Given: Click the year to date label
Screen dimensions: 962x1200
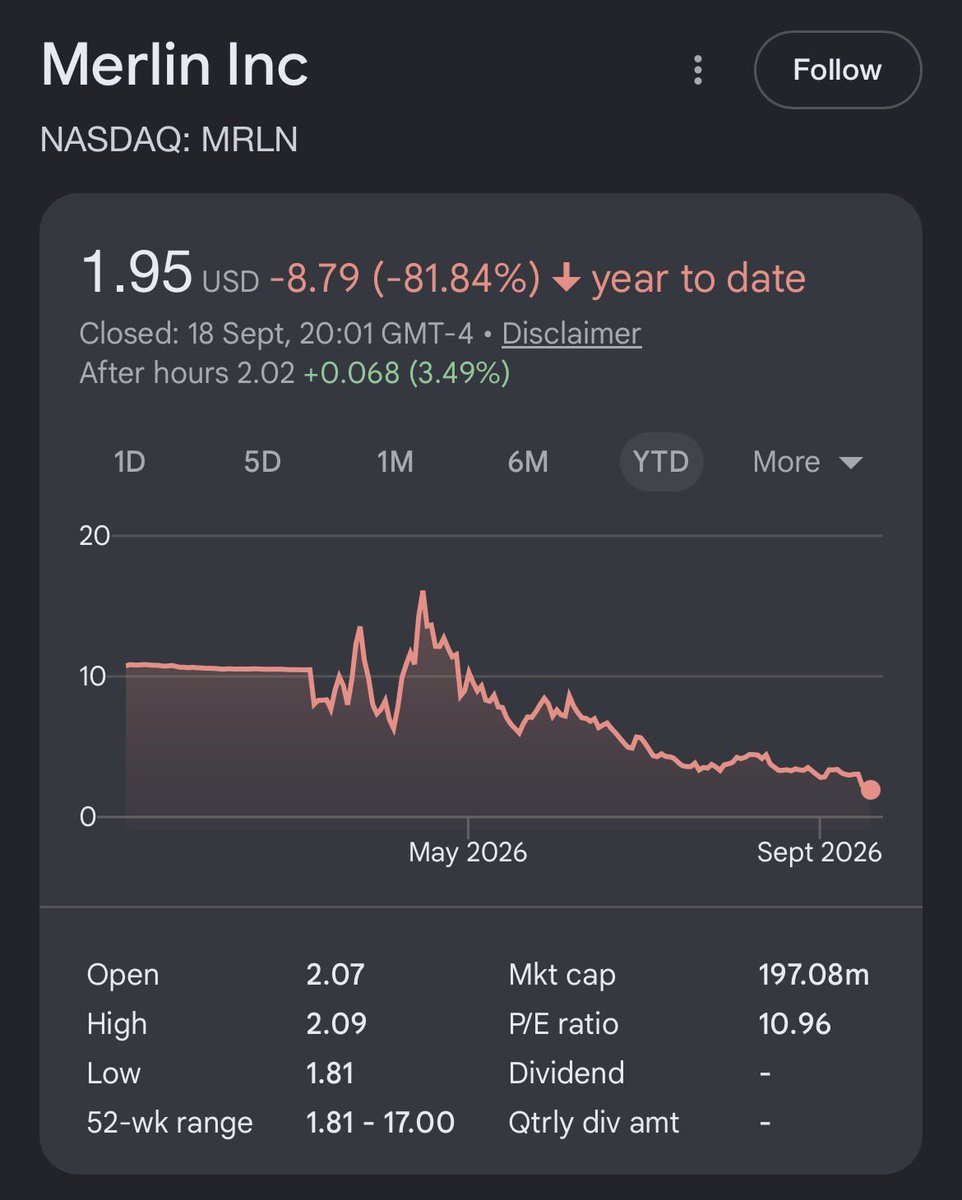Looking at the screenshot, I should (698, 278).
